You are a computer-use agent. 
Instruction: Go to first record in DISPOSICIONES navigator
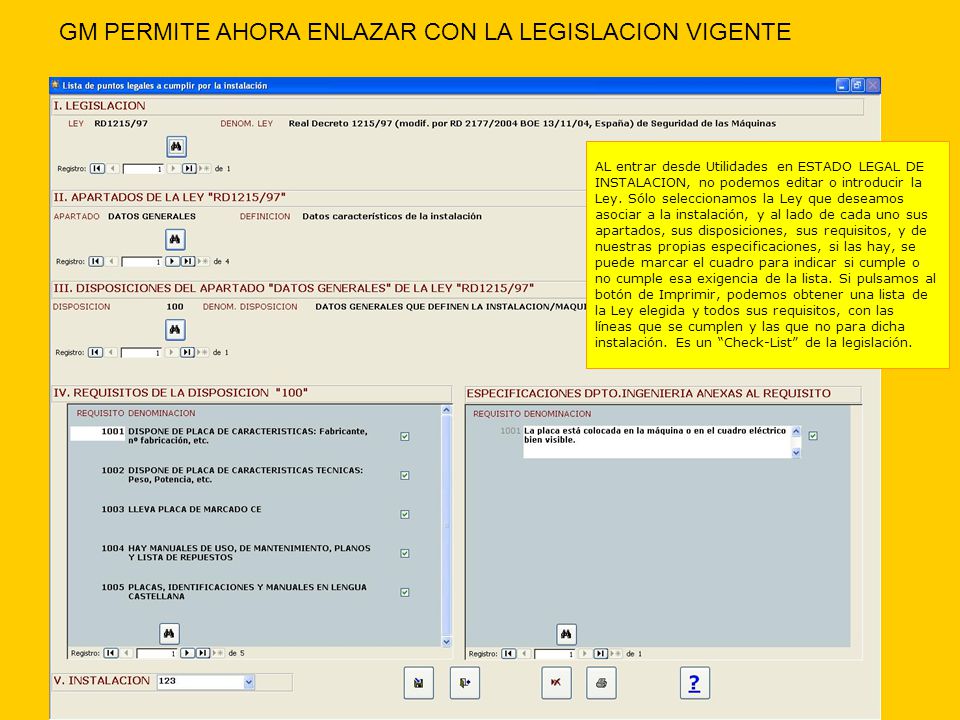(96, 352)
